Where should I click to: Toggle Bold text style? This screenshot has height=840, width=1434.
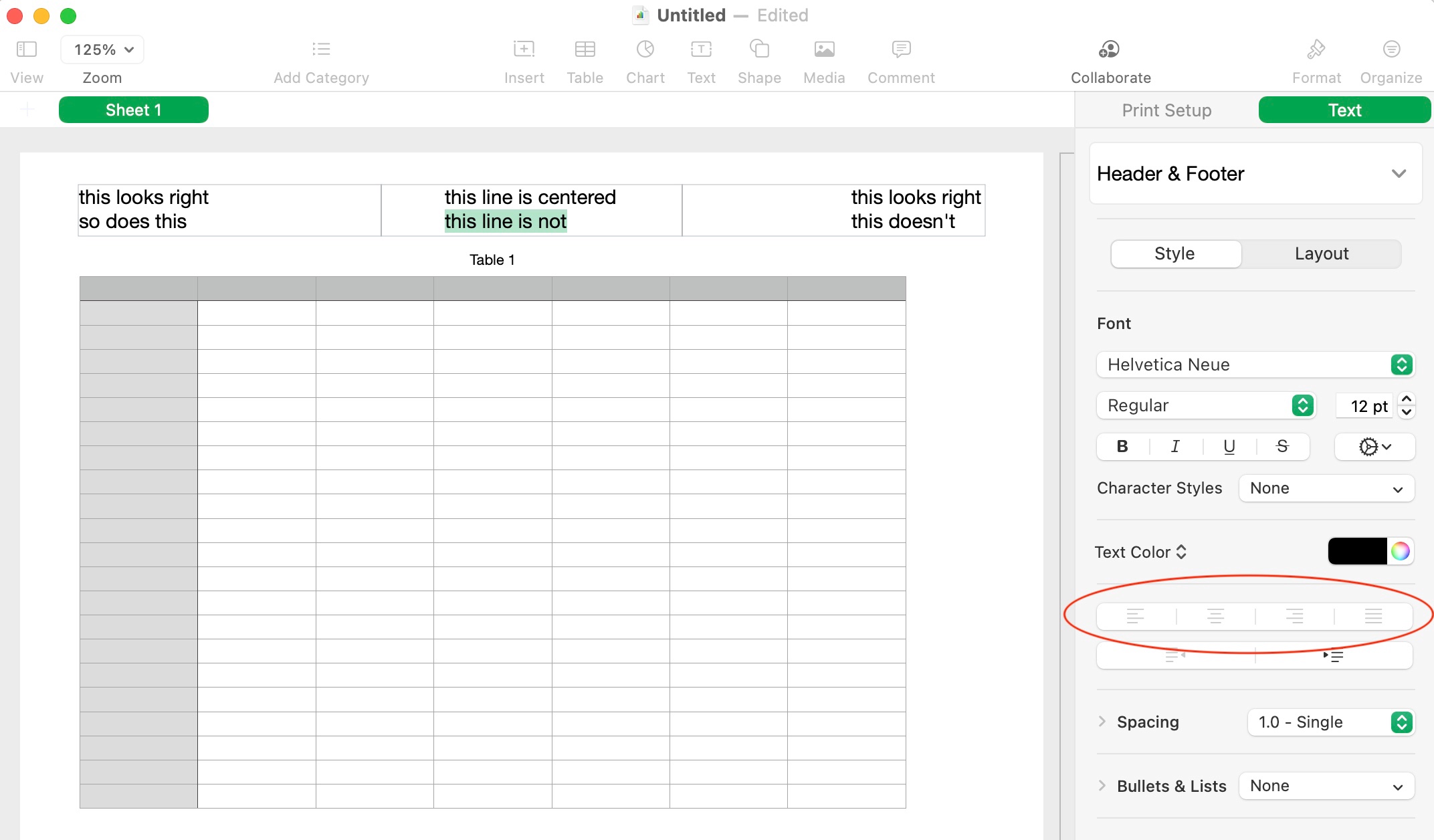(x=1122, y=447)
